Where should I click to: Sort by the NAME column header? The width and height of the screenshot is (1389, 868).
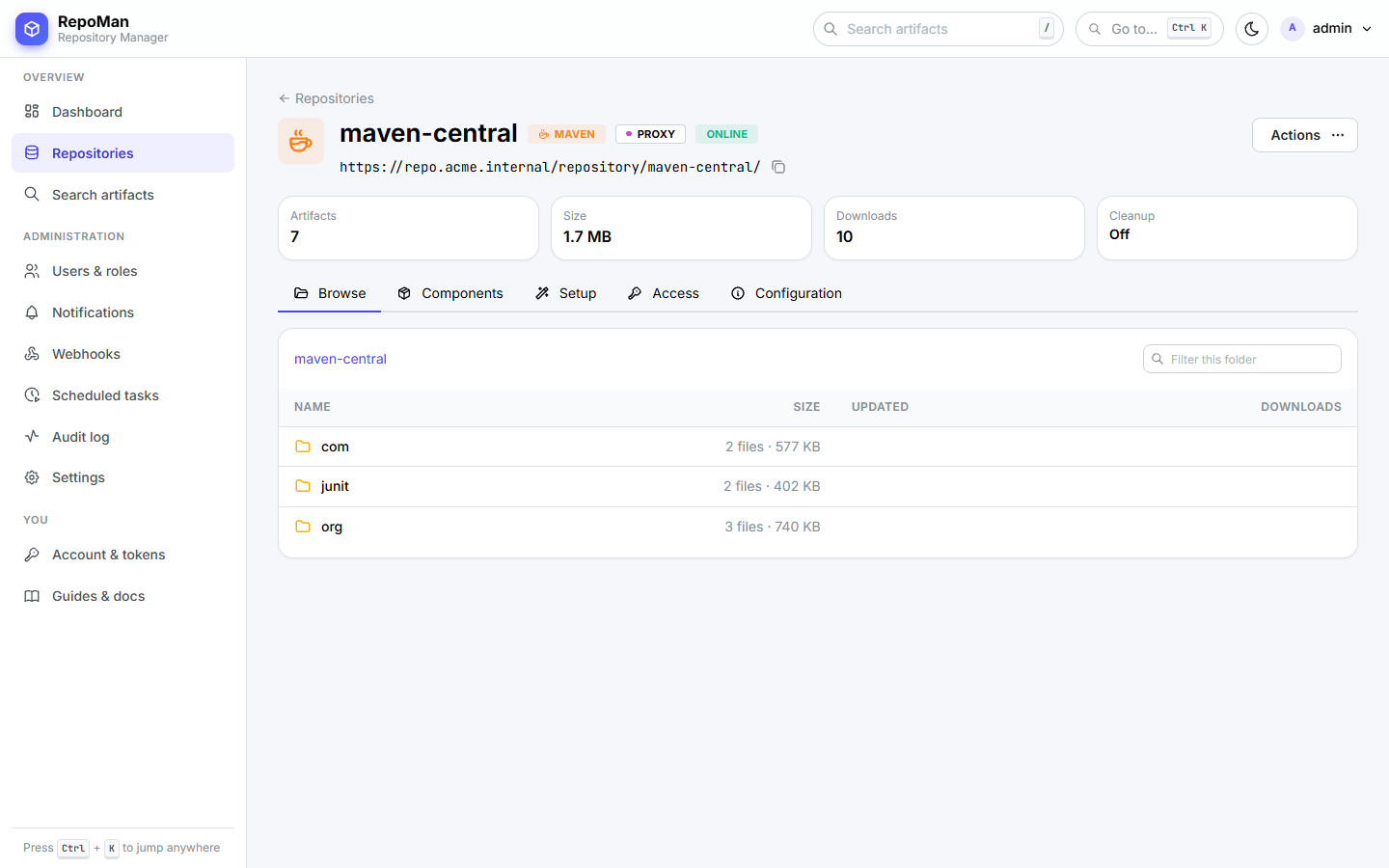[x=313, y=407]
